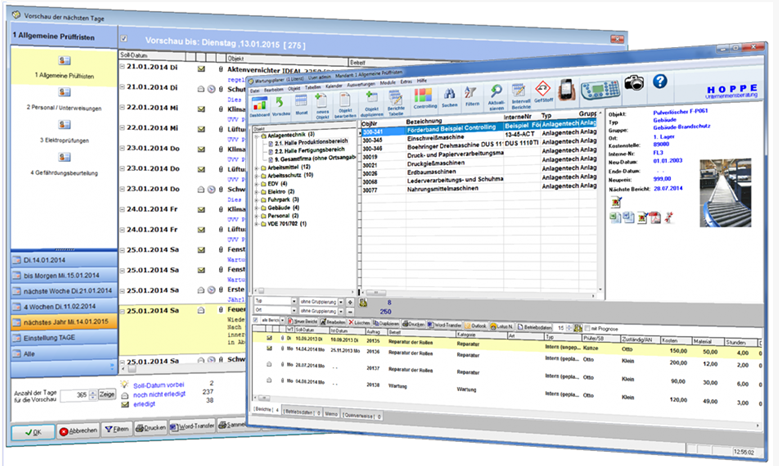Click the envelope icon on 21.01.2014 Aktenvernichter row
Screen dimensions: 779x466
(201, 69)
